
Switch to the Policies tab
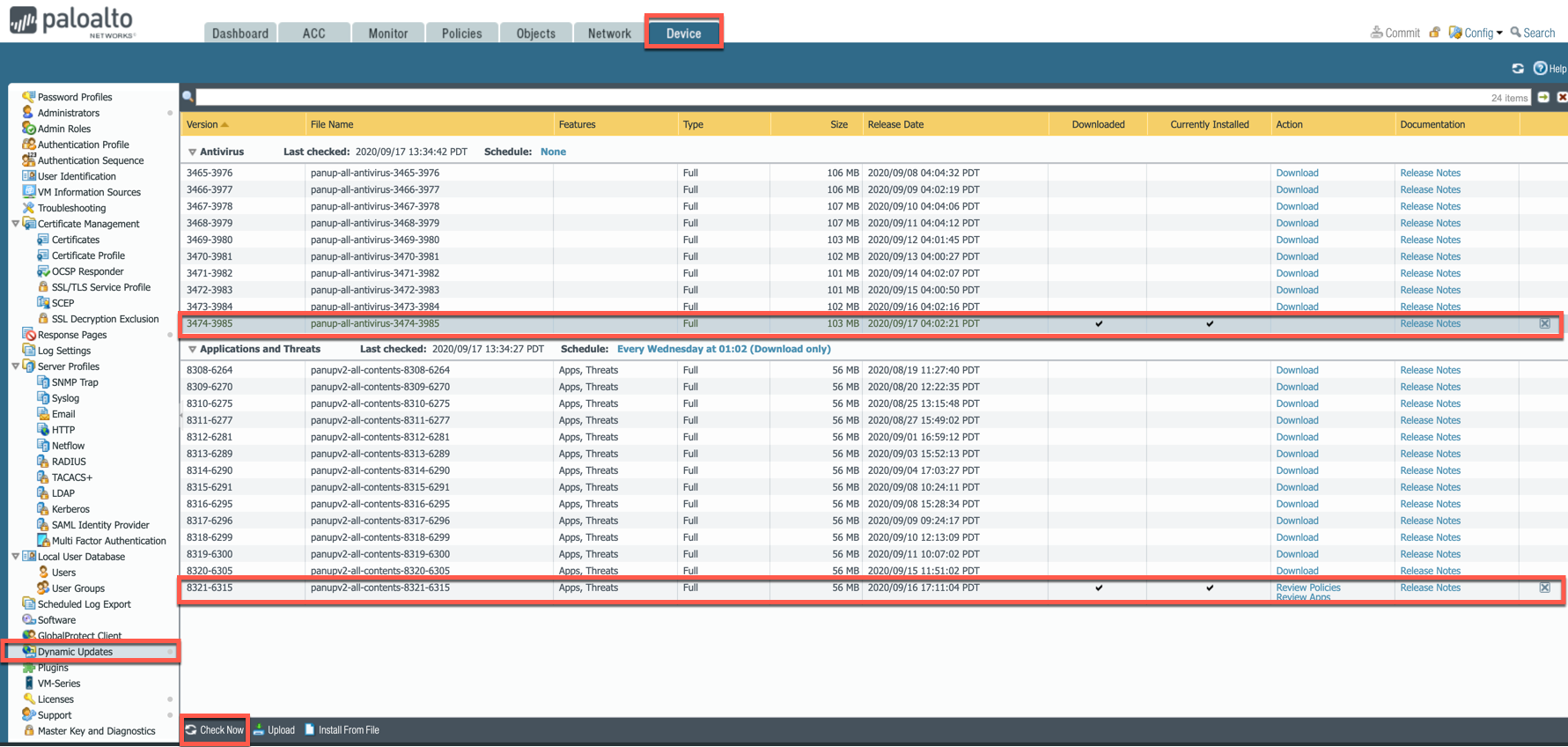[x=461, y=33]
